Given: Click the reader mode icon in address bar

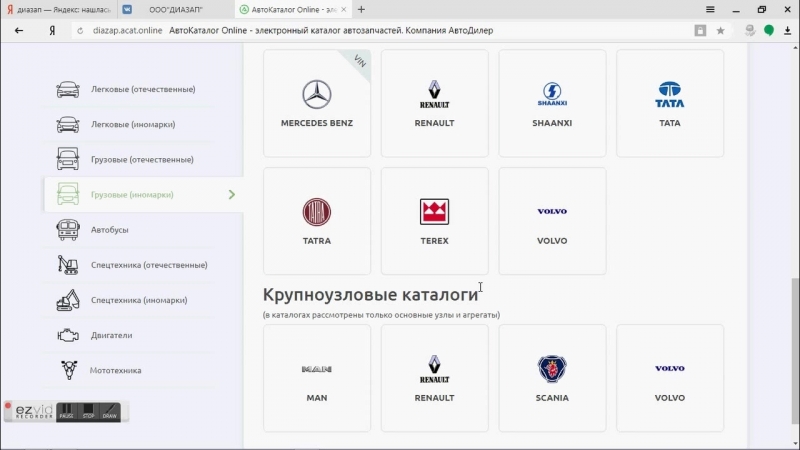Looking at the screenshot, I should [x=700, y=31].
